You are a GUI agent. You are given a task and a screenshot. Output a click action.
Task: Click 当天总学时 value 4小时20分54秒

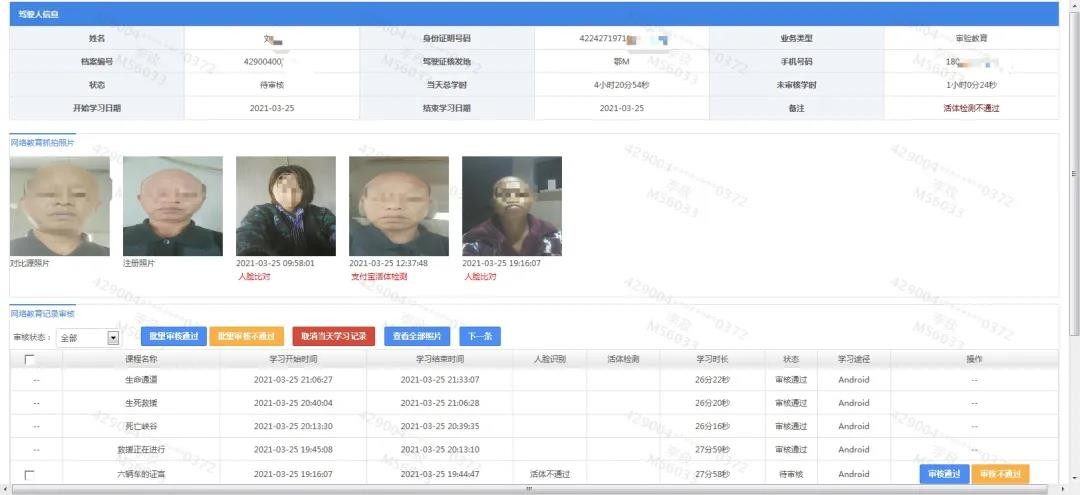tap(621, 85)
